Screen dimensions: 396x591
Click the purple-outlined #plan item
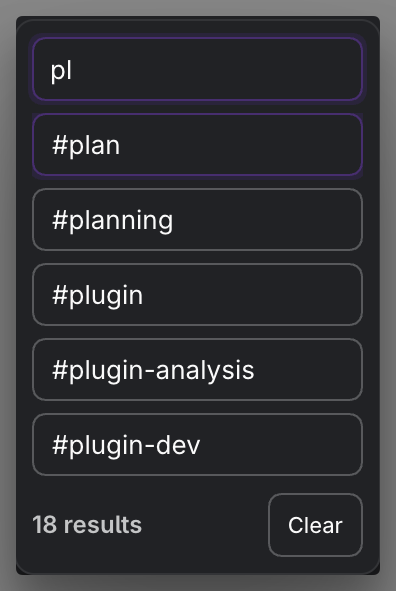coord(197,145)
